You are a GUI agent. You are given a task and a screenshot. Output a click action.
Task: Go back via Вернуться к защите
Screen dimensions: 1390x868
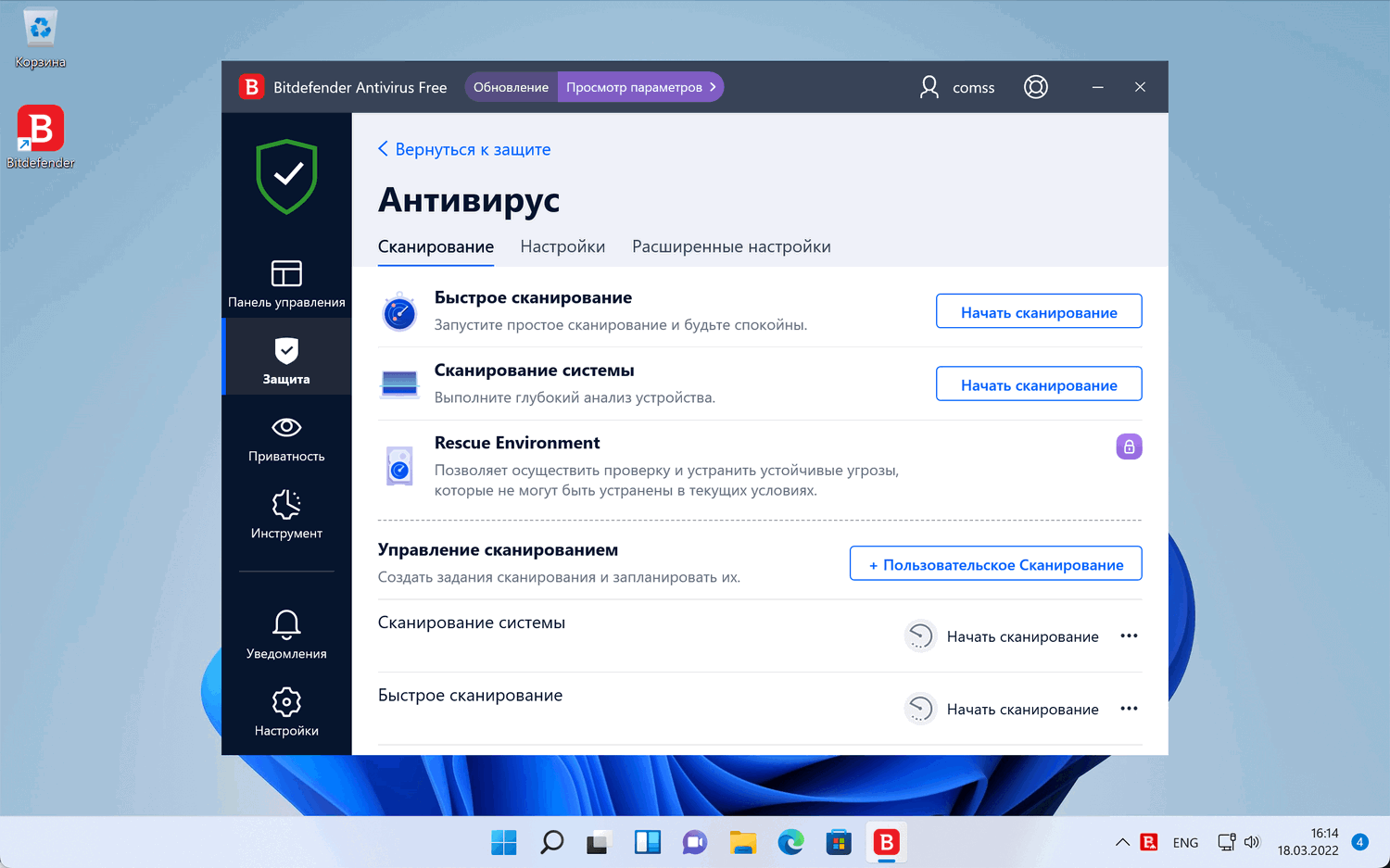pyautogui.click(x=464, y=149)
